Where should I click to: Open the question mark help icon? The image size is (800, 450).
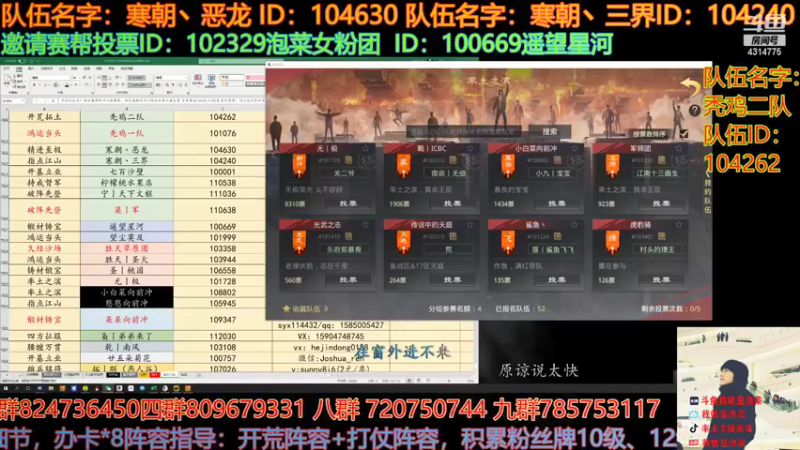(x=694, y=110)
